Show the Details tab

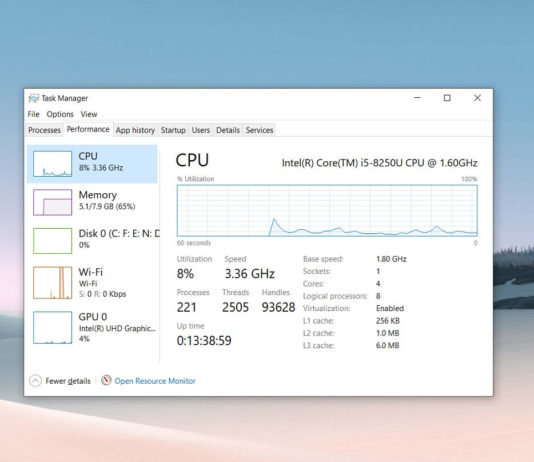(228, 130)
